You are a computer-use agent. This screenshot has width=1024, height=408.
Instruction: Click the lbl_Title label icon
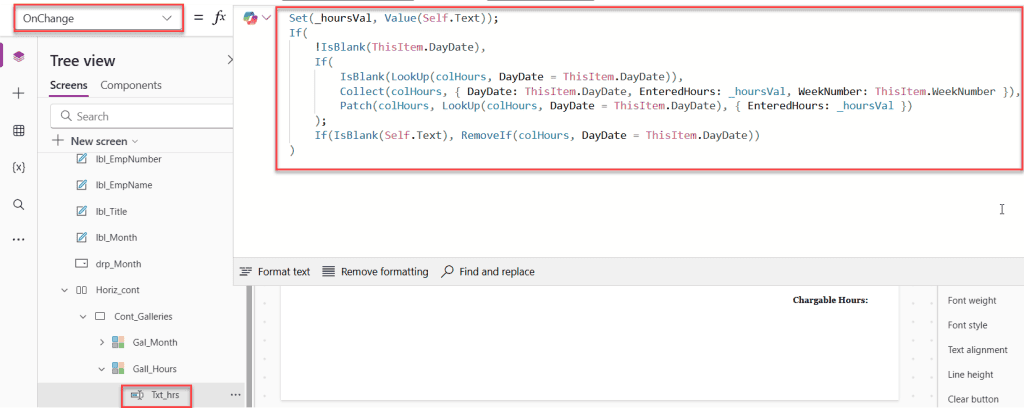(82, 212)
